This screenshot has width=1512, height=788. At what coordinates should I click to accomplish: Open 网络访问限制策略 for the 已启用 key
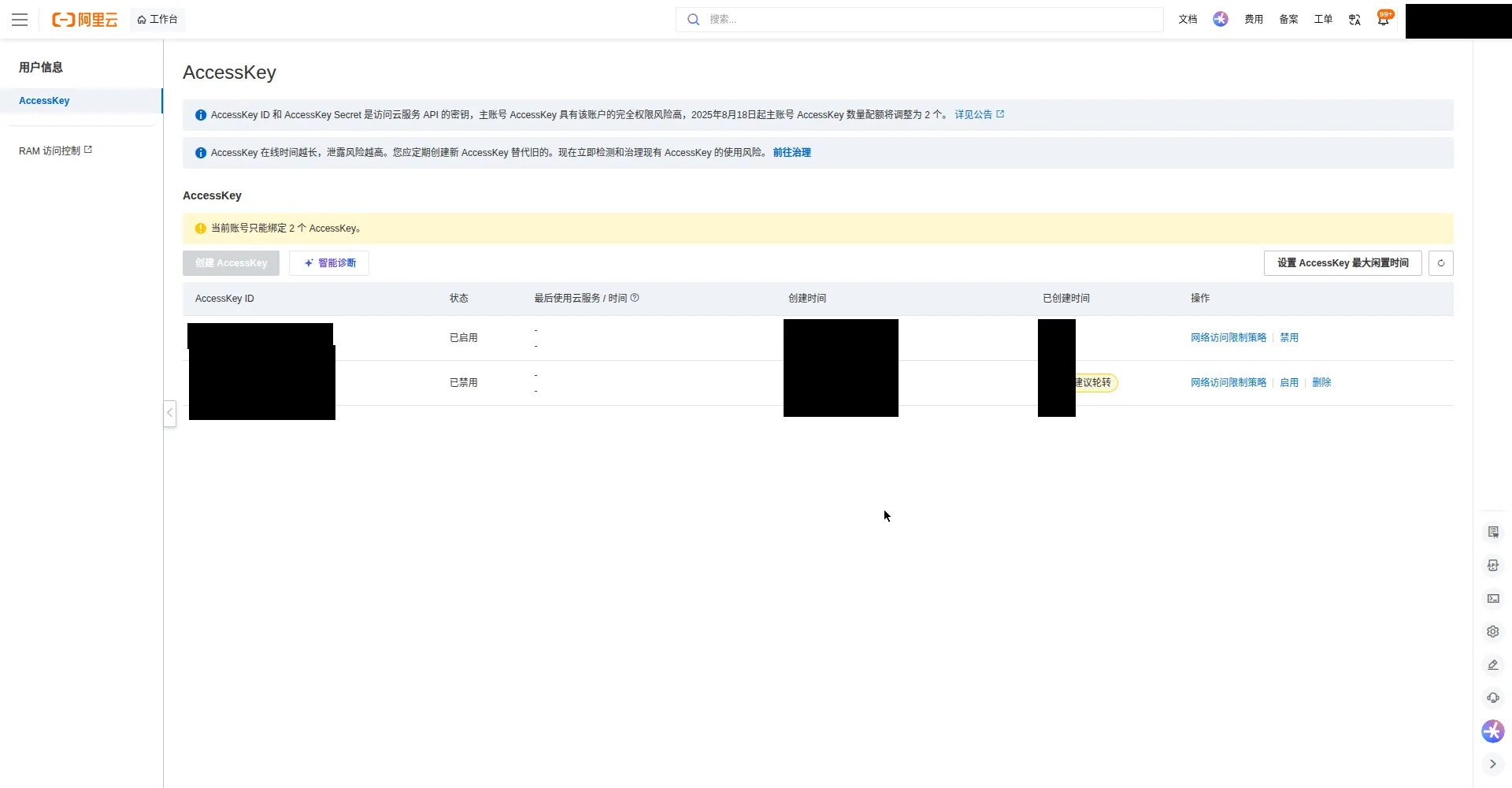coord(1228,337)
